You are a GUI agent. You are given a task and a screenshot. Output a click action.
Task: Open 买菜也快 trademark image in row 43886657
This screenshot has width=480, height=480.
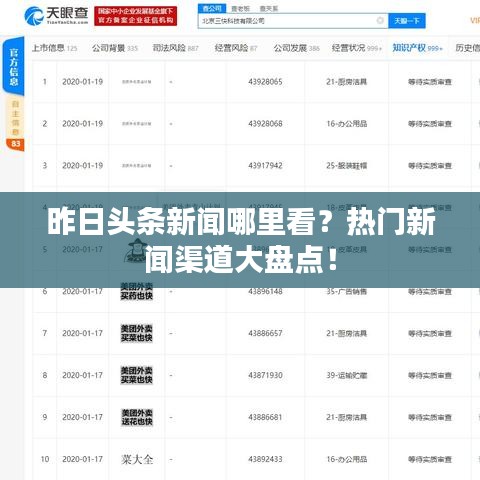coord(137,333)
